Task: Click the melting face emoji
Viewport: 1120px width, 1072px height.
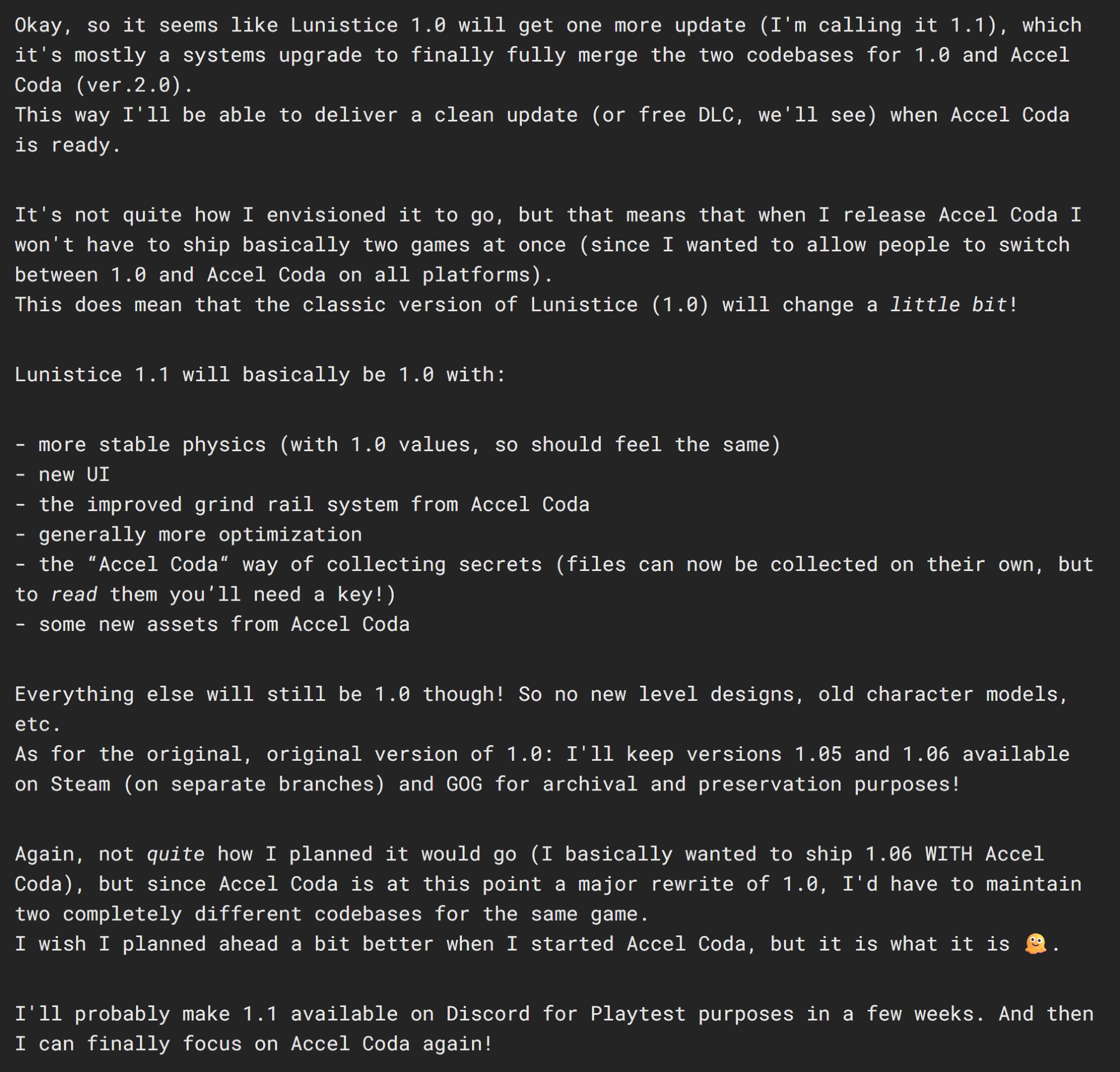Action: pyautogui.click(x=1035, y=943)
